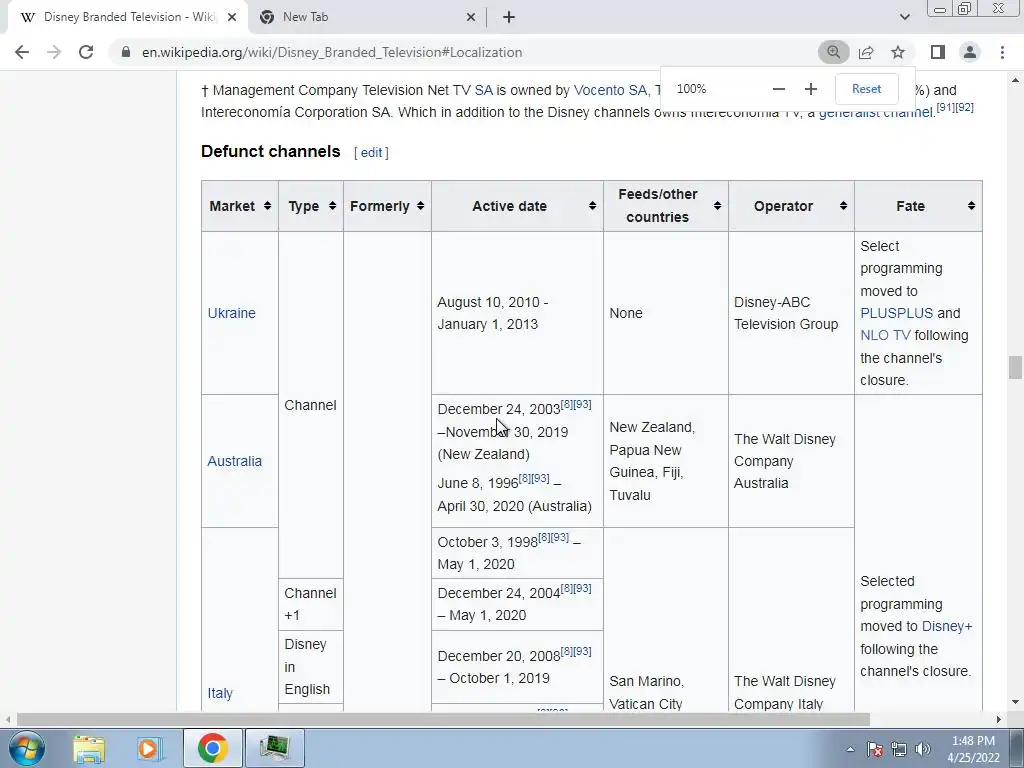Select 'The Walt Disney Company Australia' cell
The image size is (1024, 768).
click(x=791, y=461)
